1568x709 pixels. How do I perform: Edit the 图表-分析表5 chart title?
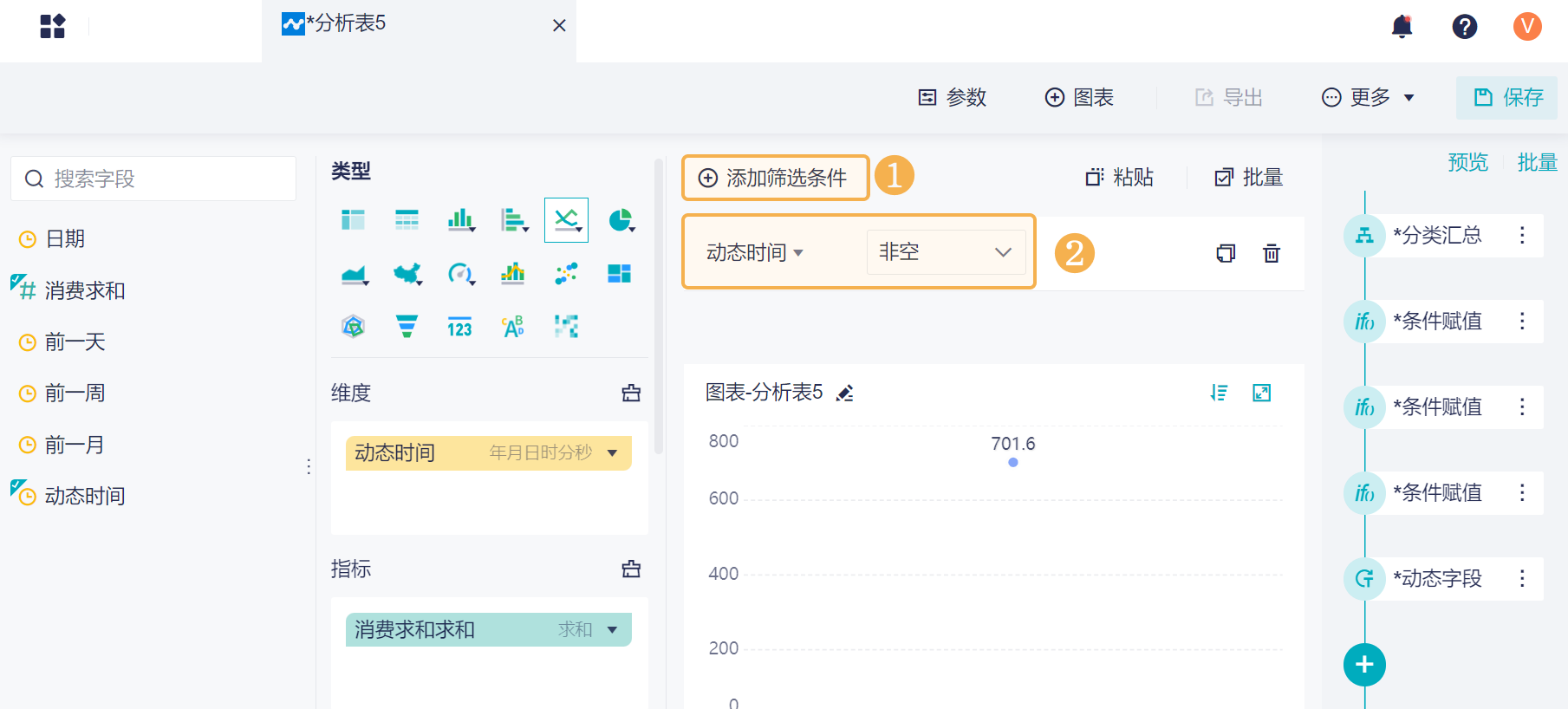845,393
